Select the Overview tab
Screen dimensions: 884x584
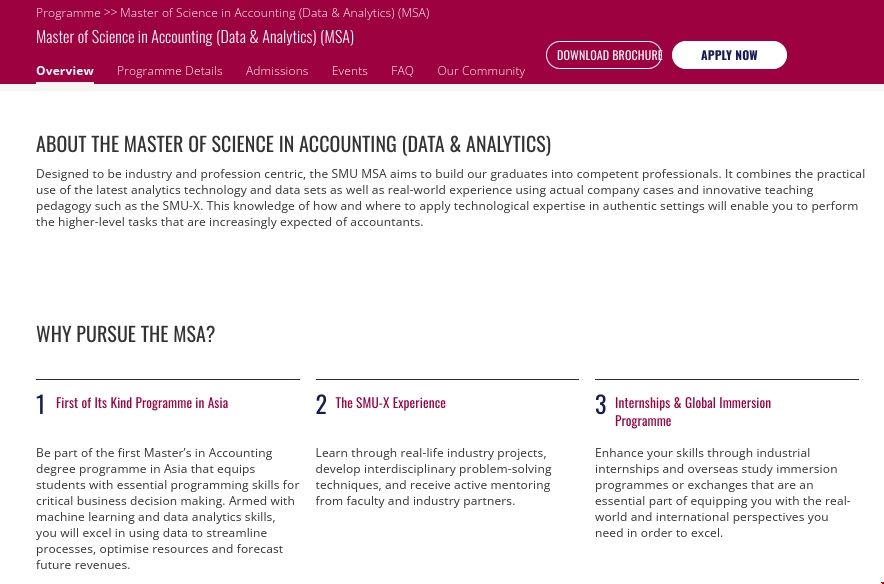[x=65, y=71]
